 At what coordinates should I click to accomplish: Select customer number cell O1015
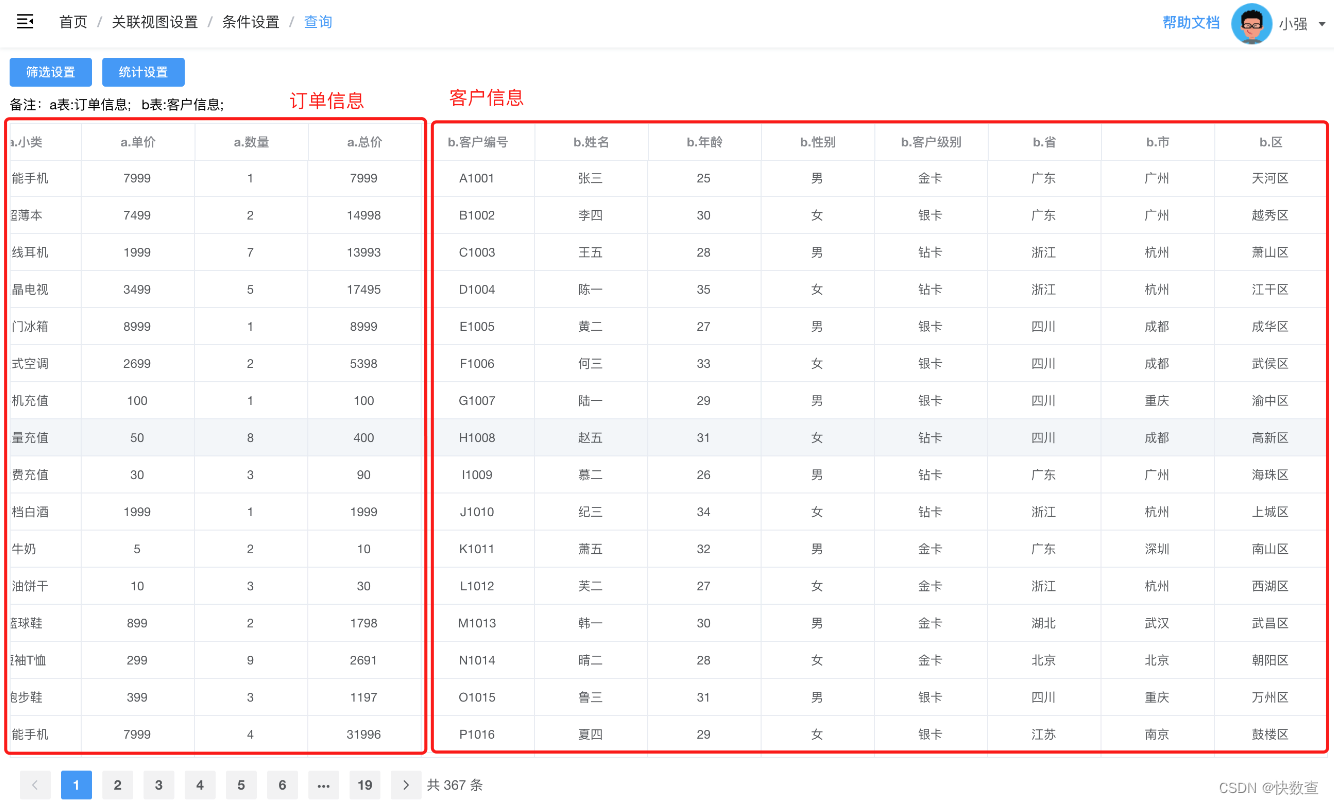tap(477, 696)
